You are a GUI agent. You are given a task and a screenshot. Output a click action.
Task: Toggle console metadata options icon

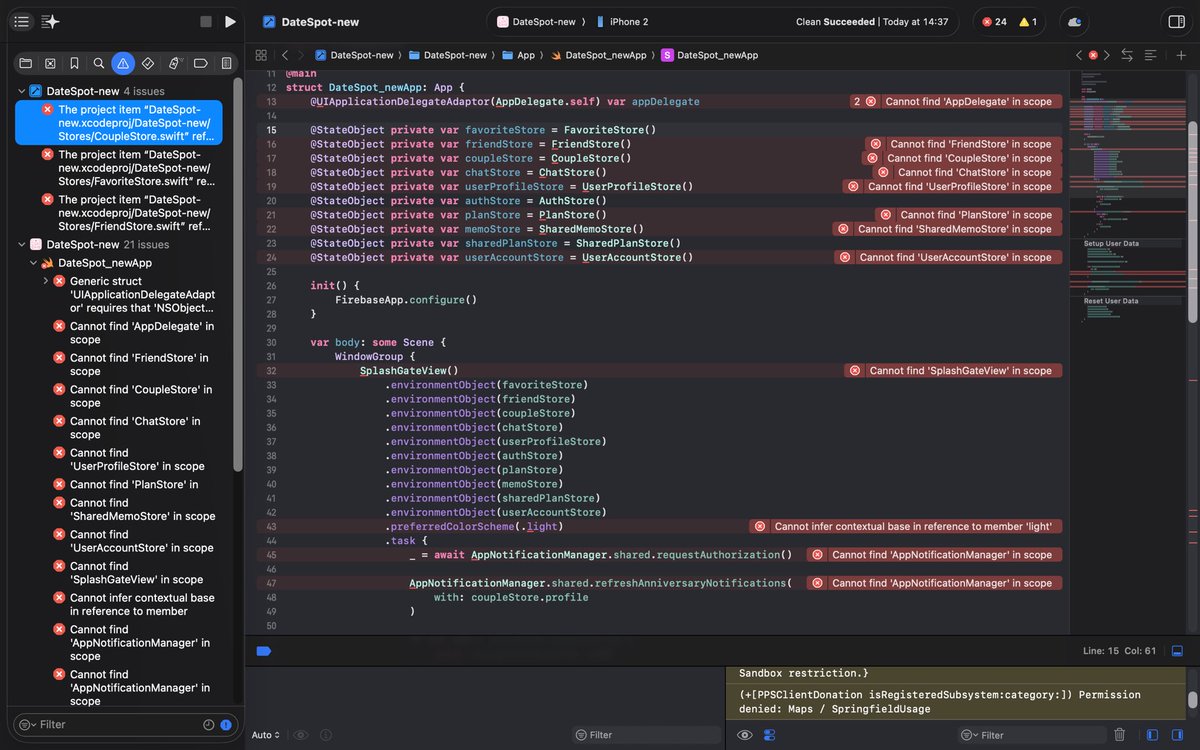[x=769, y=735]
